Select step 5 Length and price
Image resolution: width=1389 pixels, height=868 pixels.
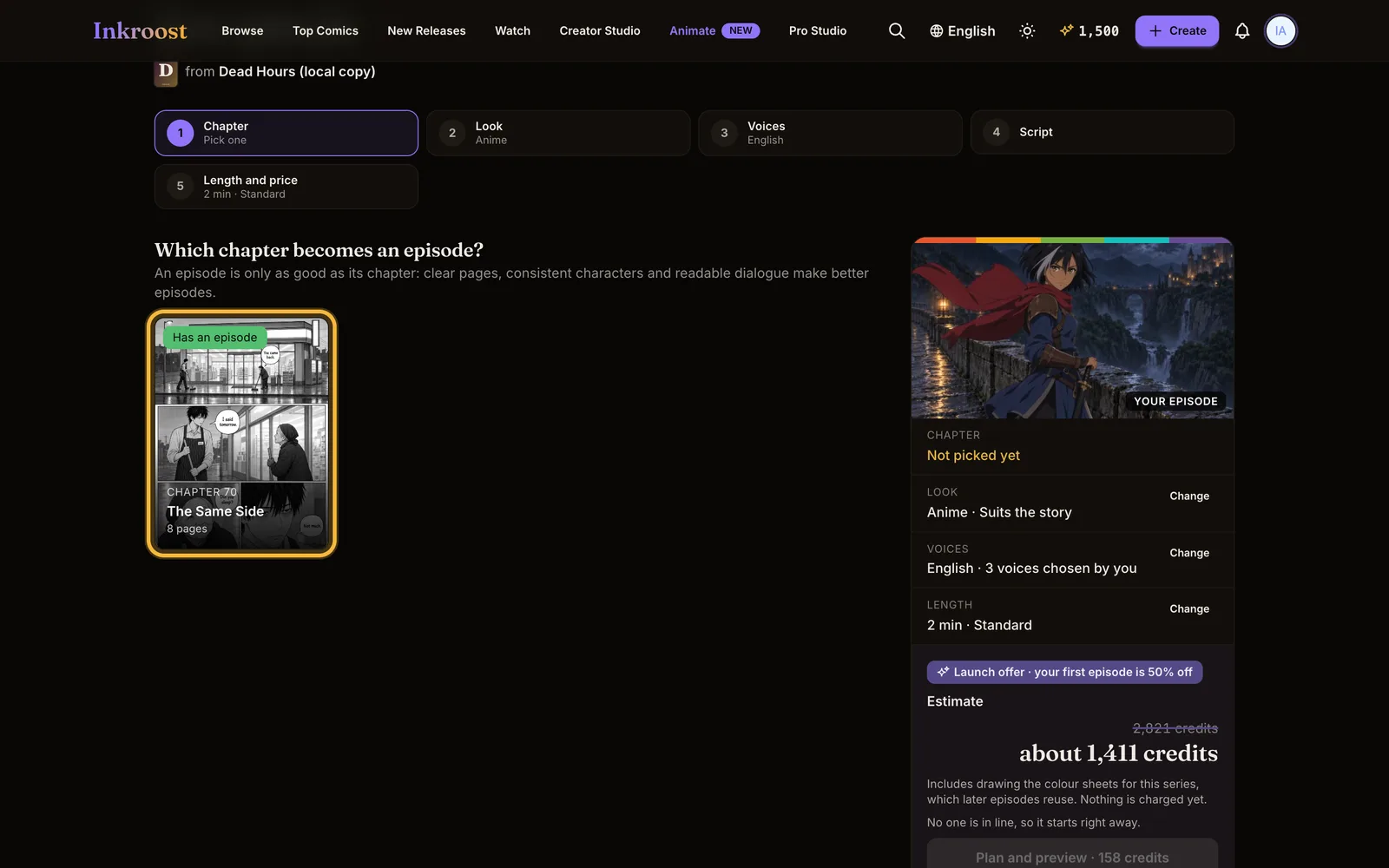286,187
